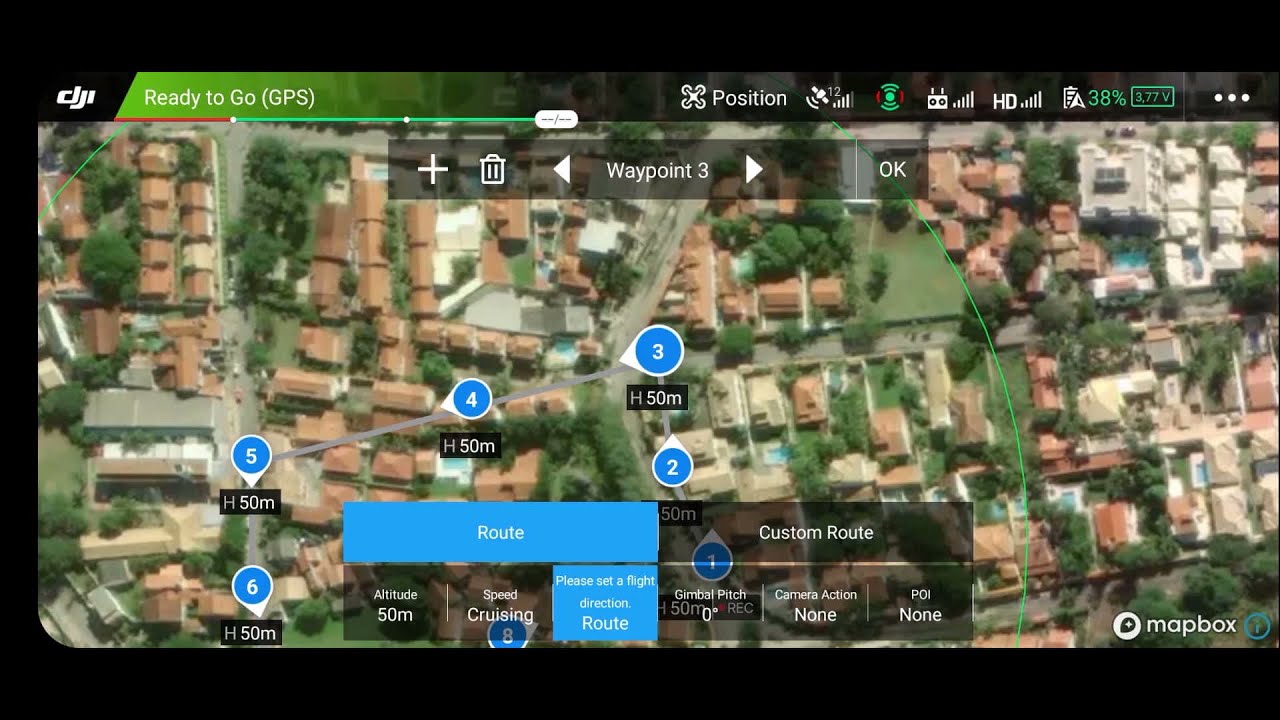This screenshot has width=1280, height=720.
Task: Tap H 50m label under waypoint 3
Action: [655, 398]
